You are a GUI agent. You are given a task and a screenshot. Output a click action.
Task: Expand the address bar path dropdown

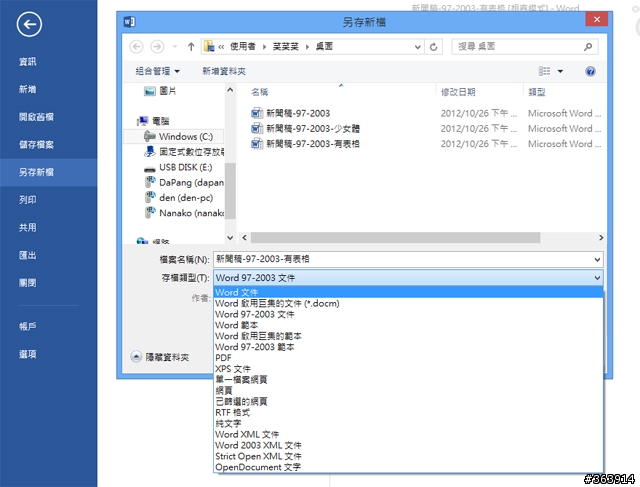click(x=417, y=47)
